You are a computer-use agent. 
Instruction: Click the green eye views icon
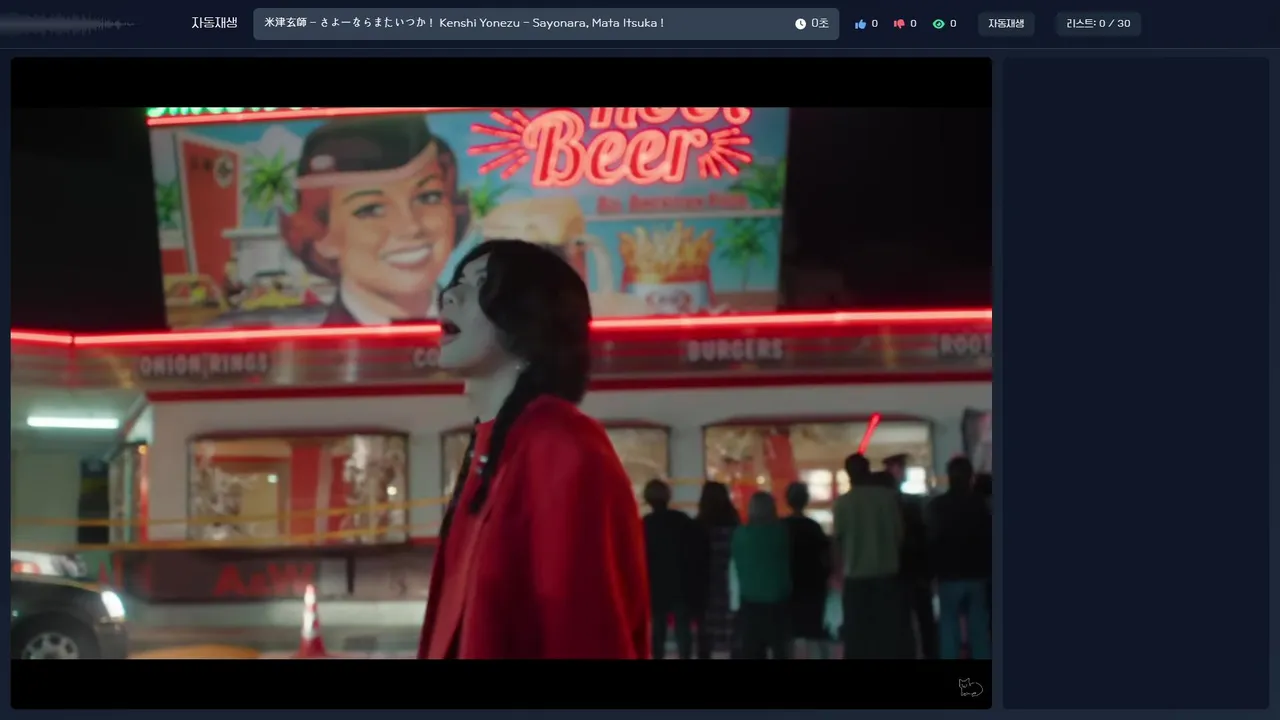(938, 24)
